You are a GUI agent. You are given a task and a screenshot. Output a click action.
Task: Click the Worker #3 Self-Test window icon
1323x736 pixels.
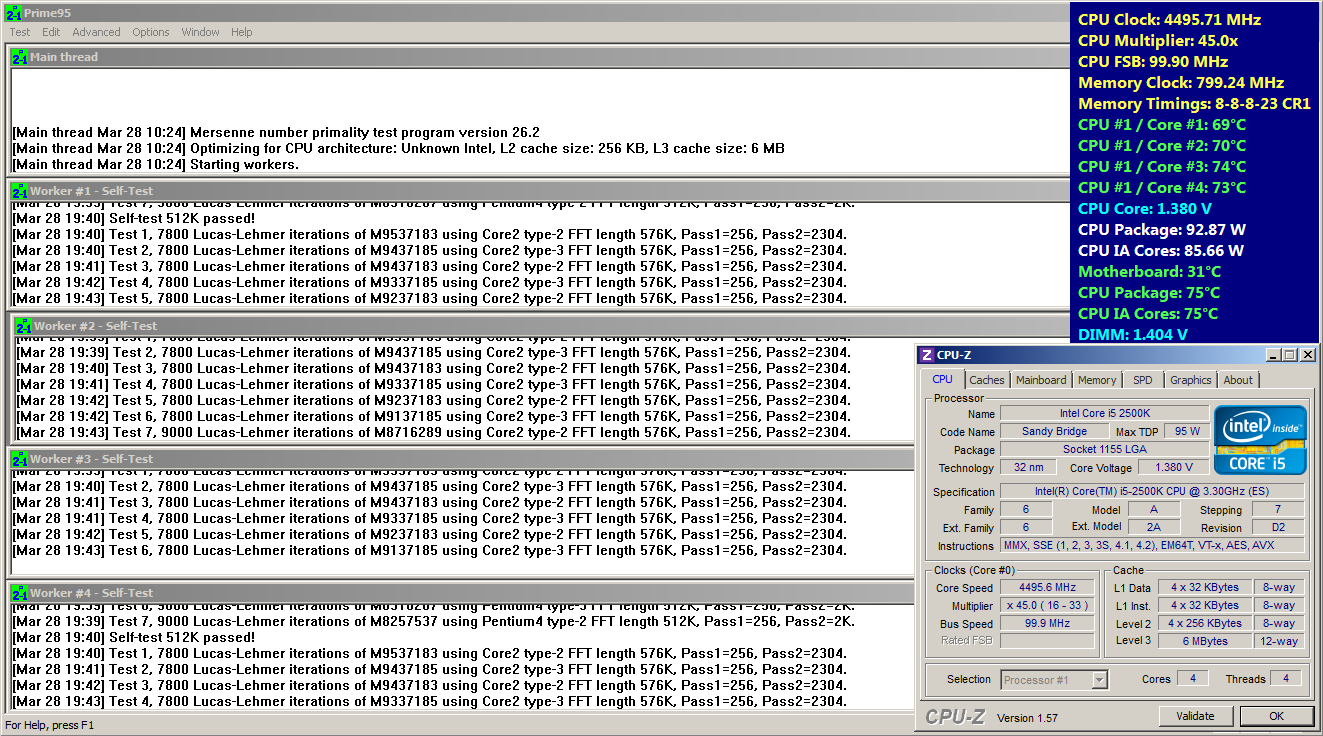coord(19,459)
